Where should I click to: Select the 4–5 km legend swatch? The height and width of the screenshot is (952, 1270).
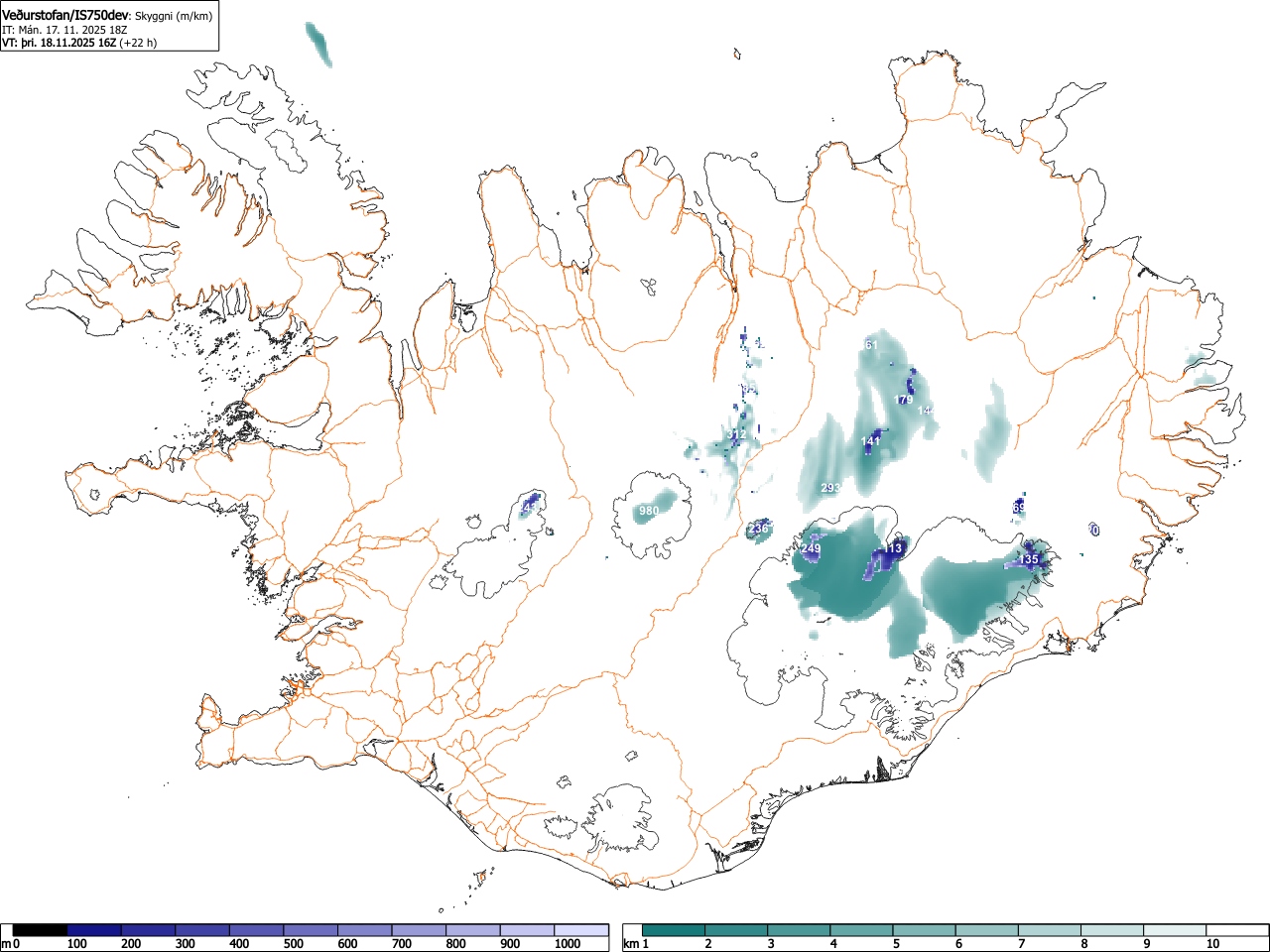pos(862,930)
